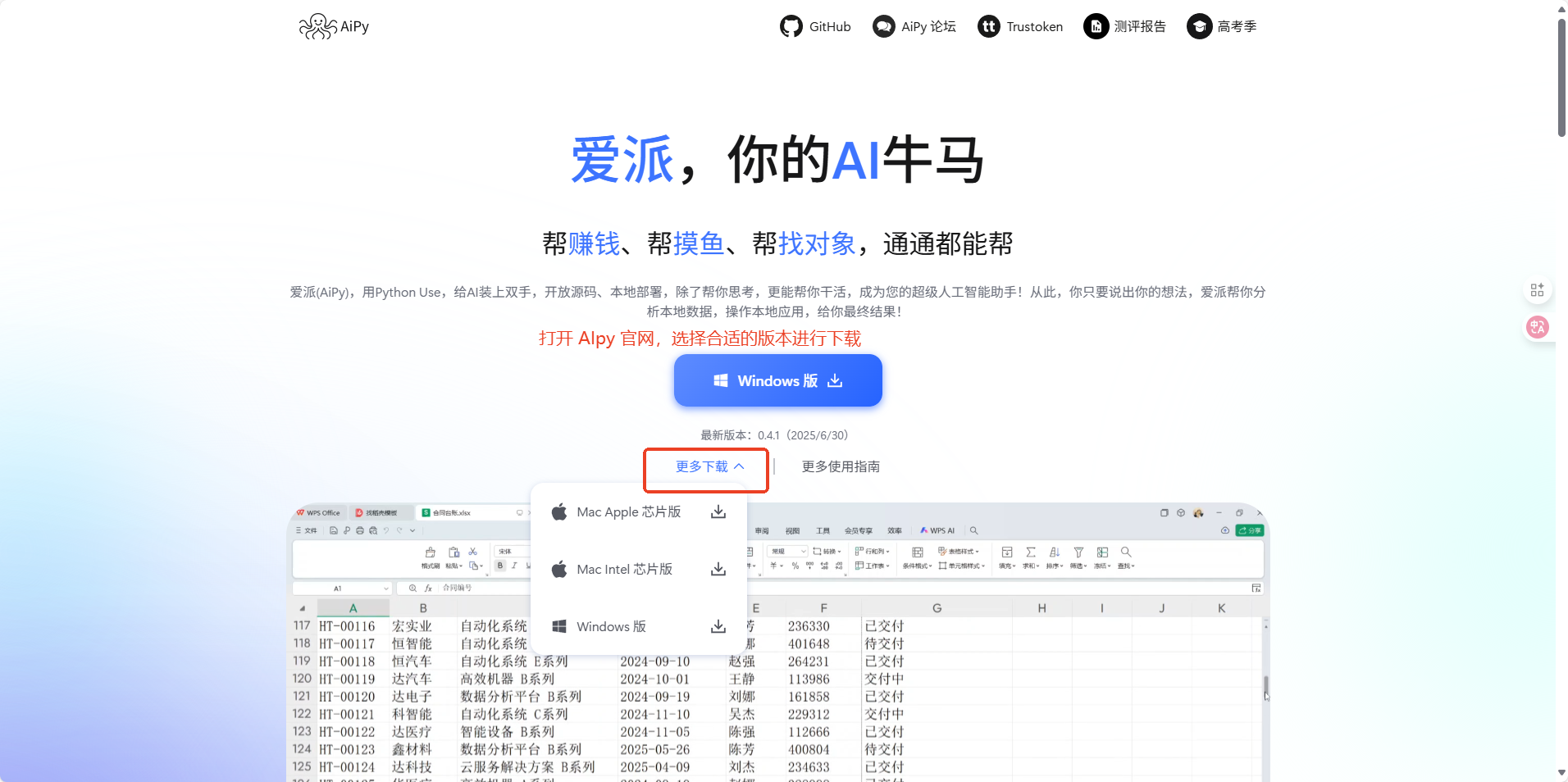This screenshot has height=782, width=1568.
Task: Click formula bar showing 合同编号
Action: pos(458,588)
